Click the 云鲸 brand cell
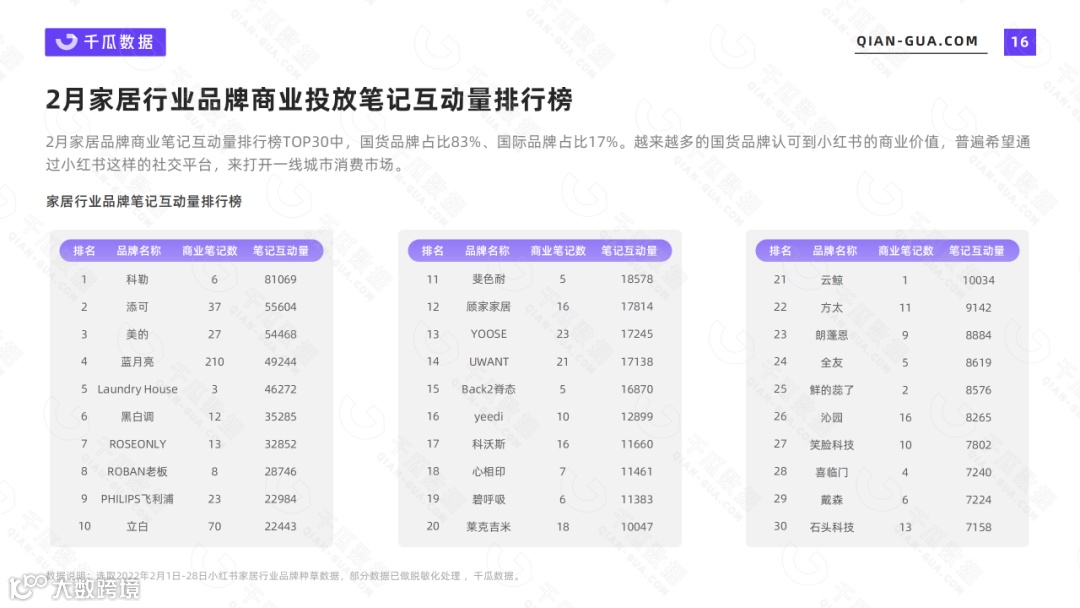 [831, 280]
